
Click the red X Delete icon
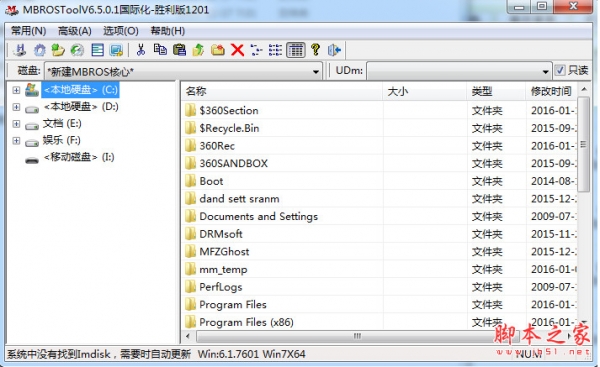point(237,50)
